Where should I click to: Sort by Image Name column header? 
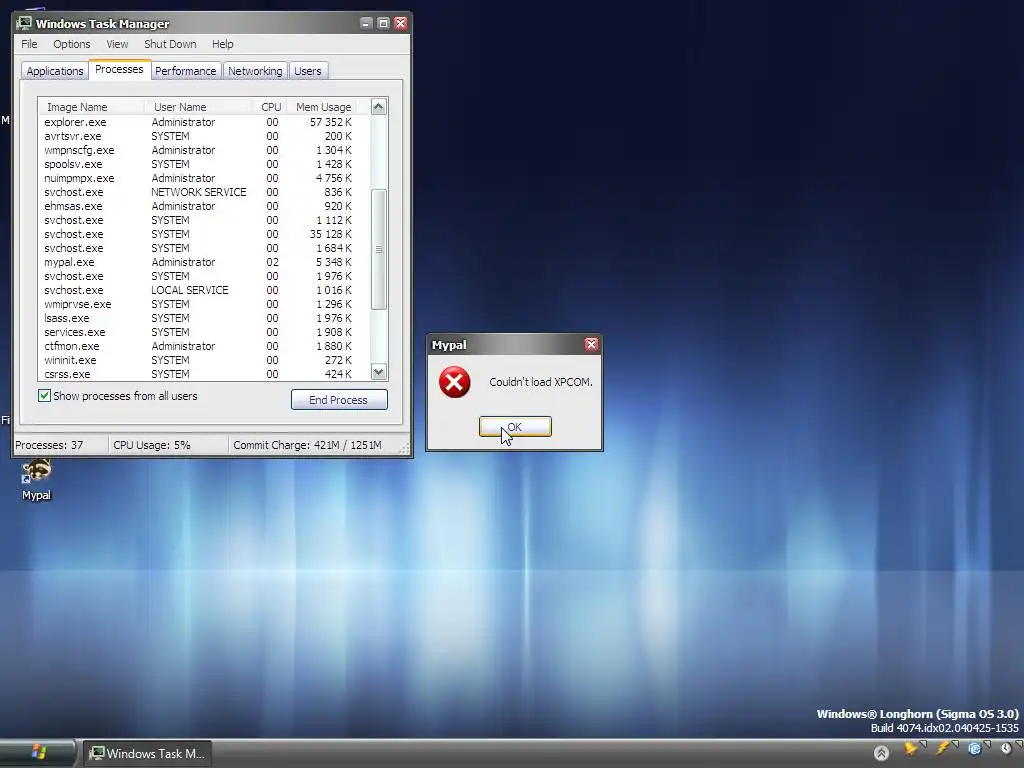click(x=91, y=106)
